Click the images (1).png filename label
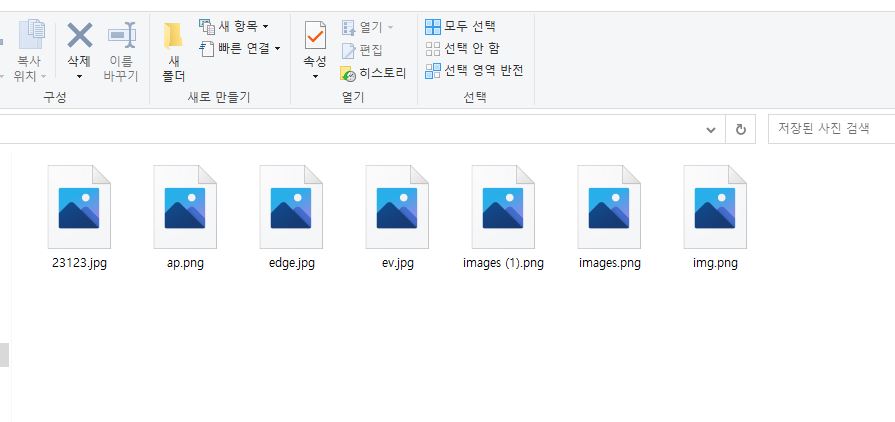Screen dimensions: 895x422 tap(503, 263)
